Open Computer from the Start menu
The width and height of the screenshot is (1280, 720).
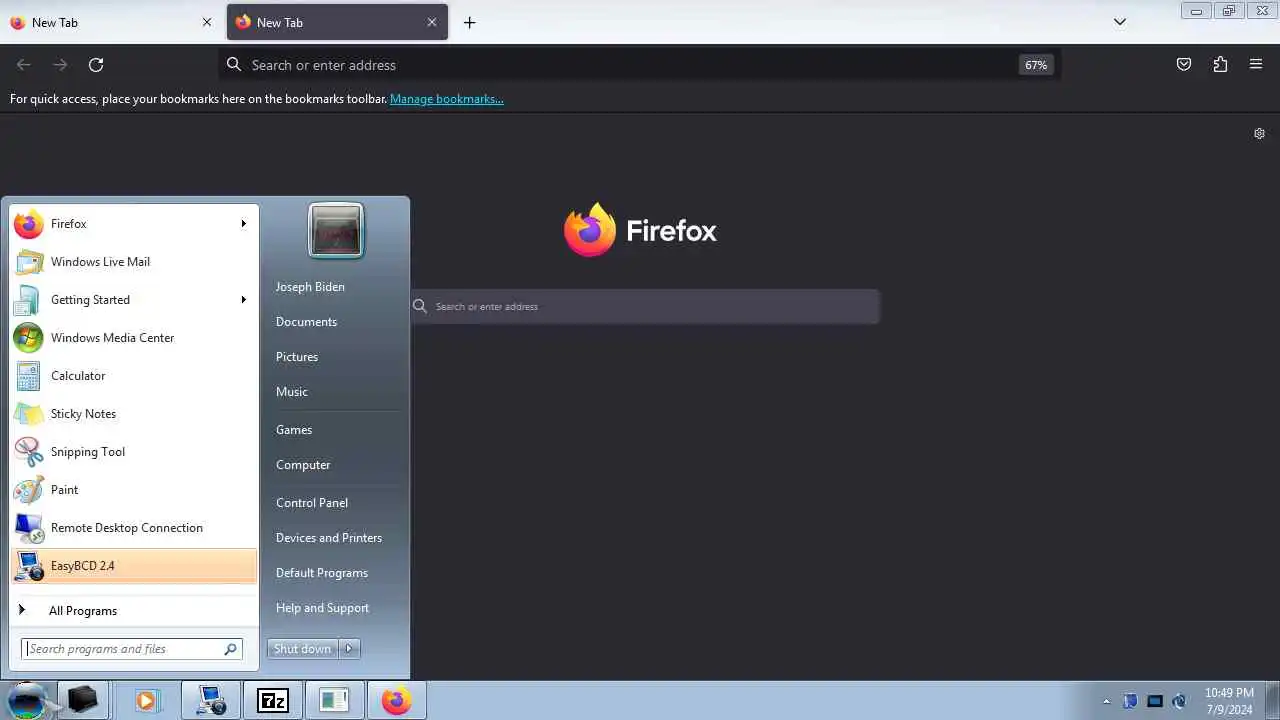point(303,465)
